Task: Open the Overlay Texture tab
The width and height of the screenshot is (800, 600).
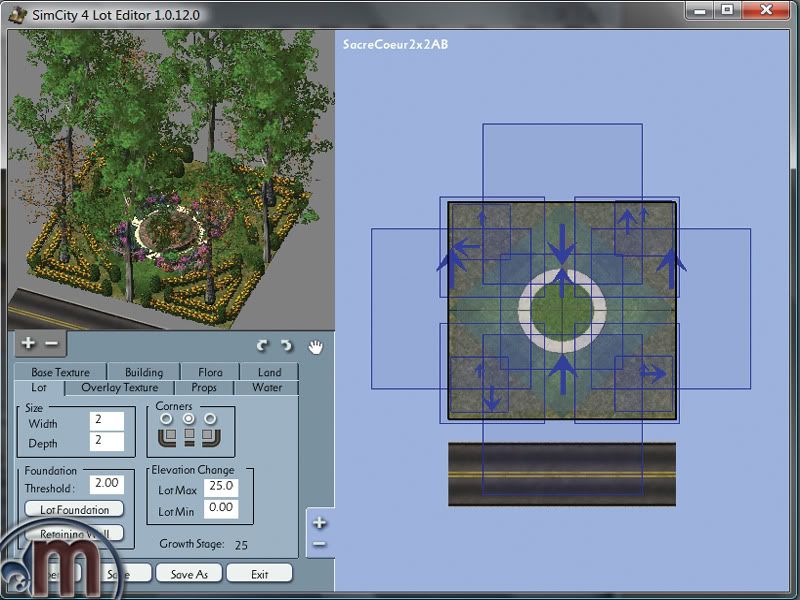Action: click(120, 388)
